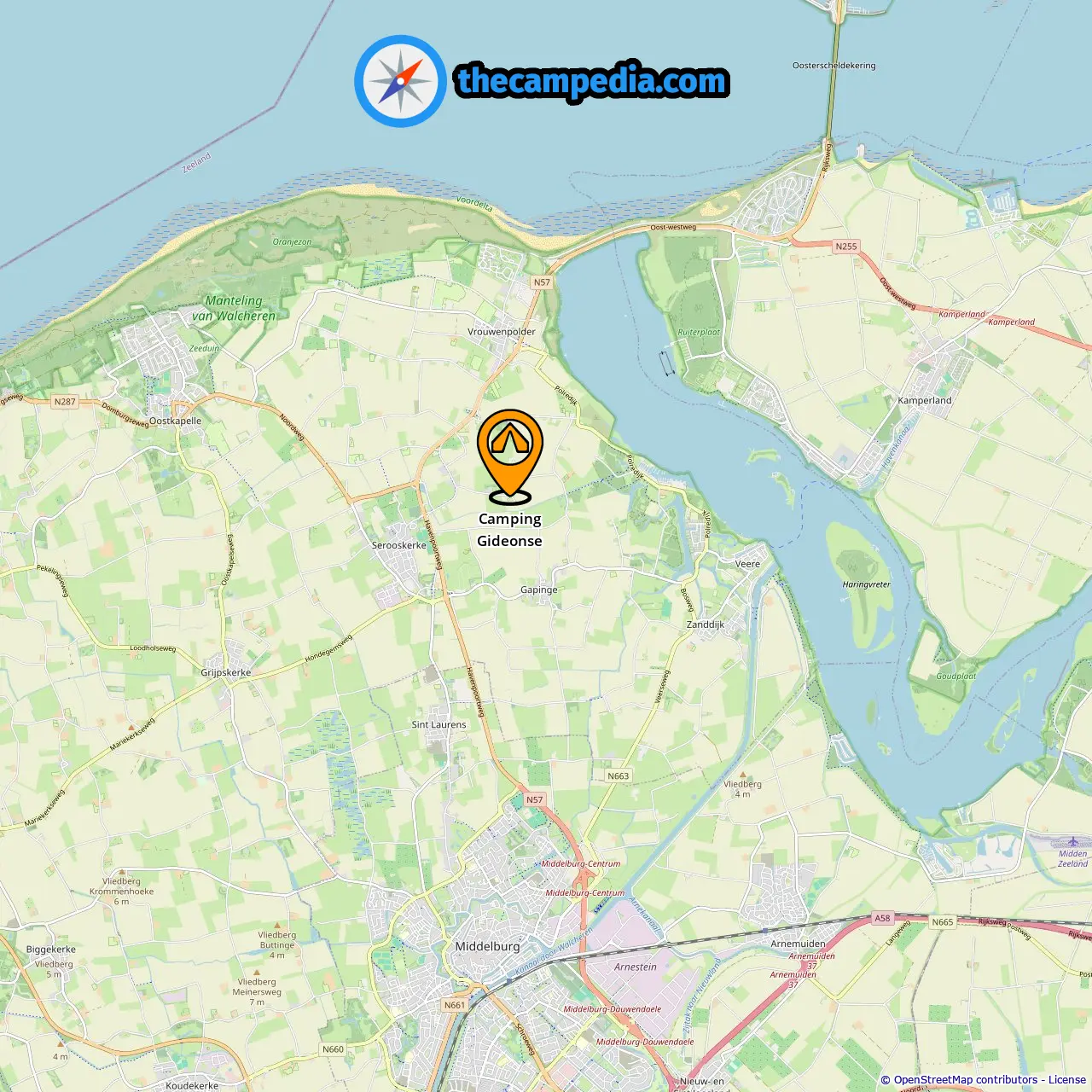Click the N57 road shield near Vrouwenpolder
Image resolution: width=1092 pixels, height=1092 pixels.
(x=542, y=282)
